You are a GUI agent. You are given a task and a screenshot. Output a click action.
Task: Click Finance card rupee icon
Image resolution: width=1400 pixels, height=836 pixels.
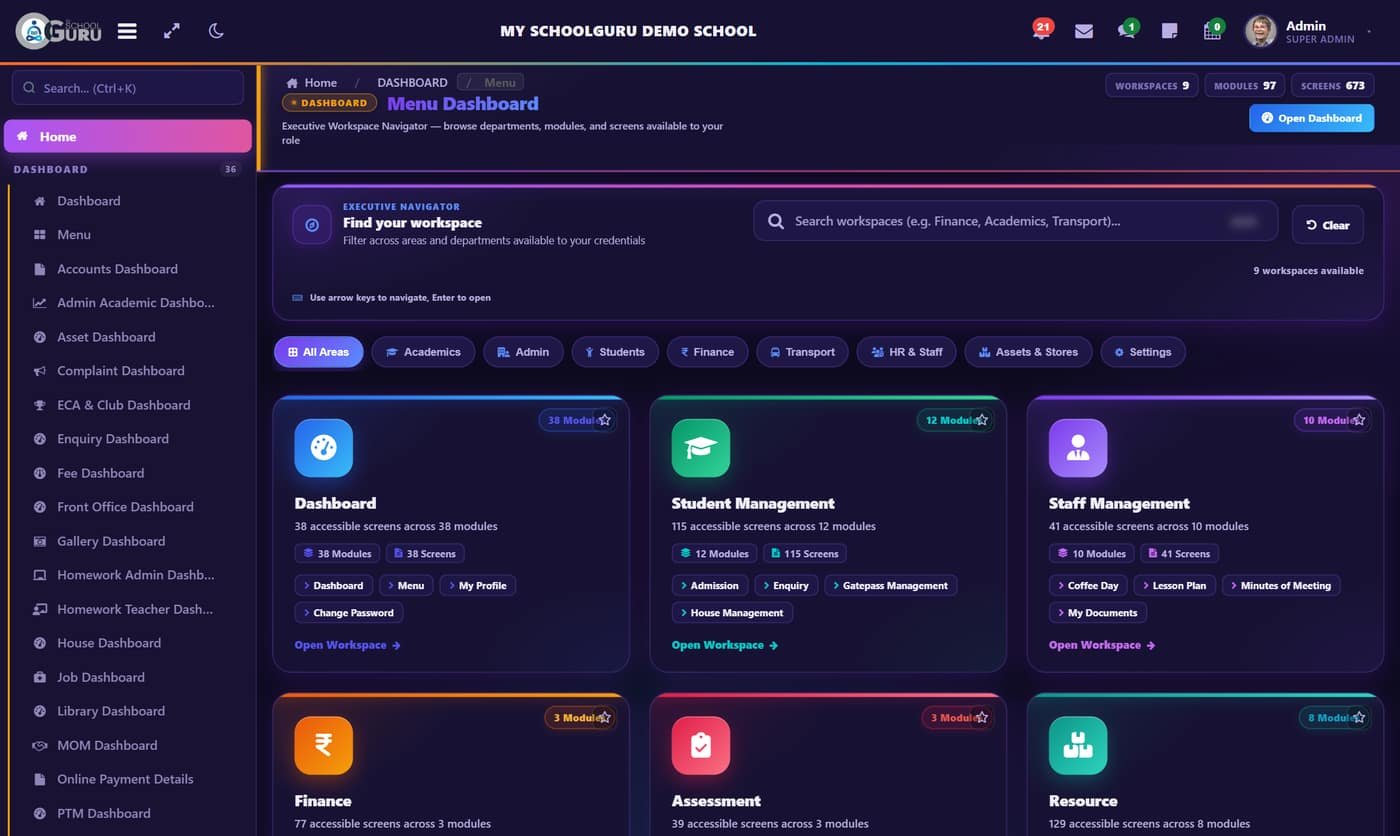click(x=324, y=745)
